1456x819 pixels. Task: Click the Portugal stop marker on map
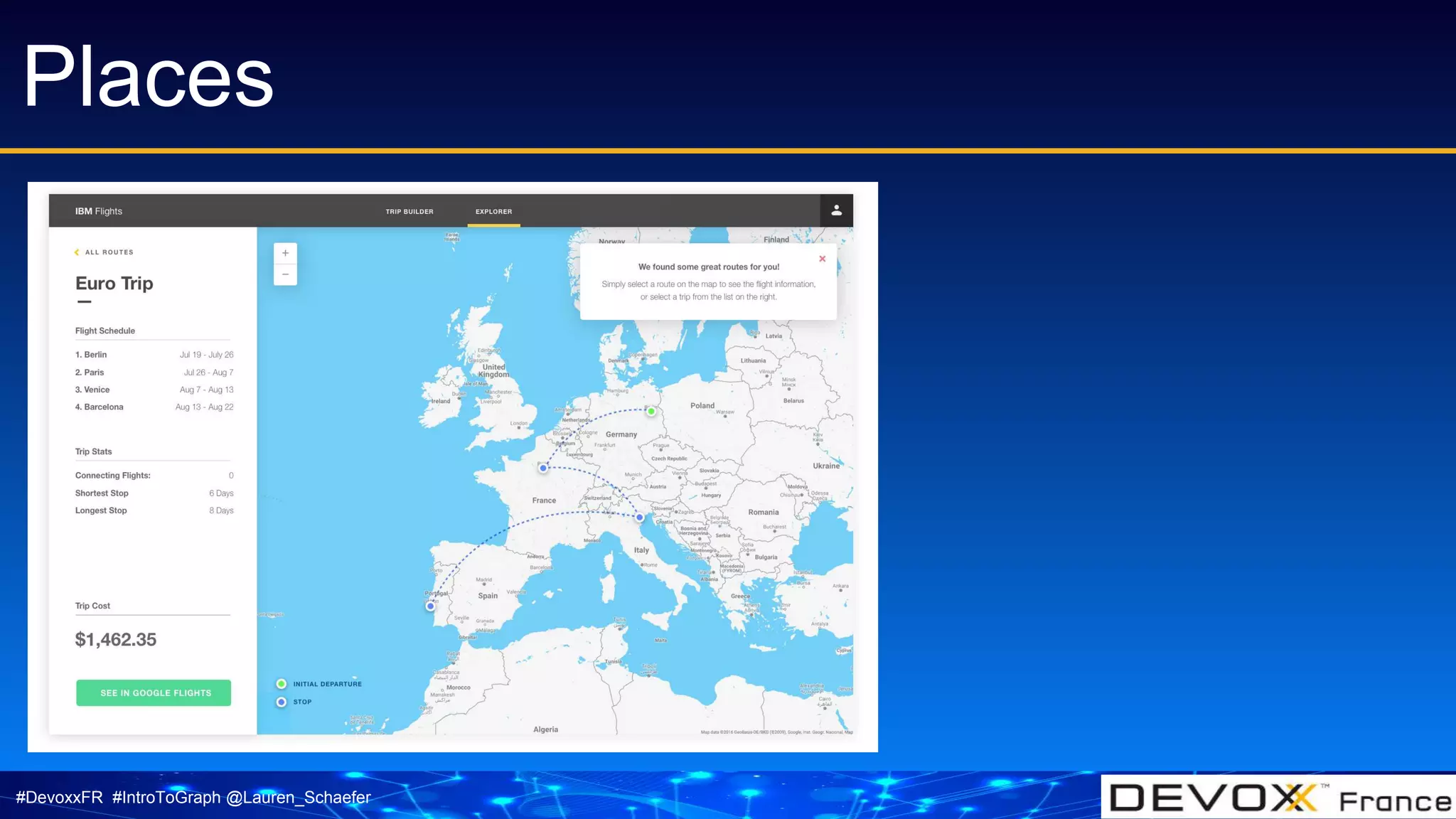[430, 606]
